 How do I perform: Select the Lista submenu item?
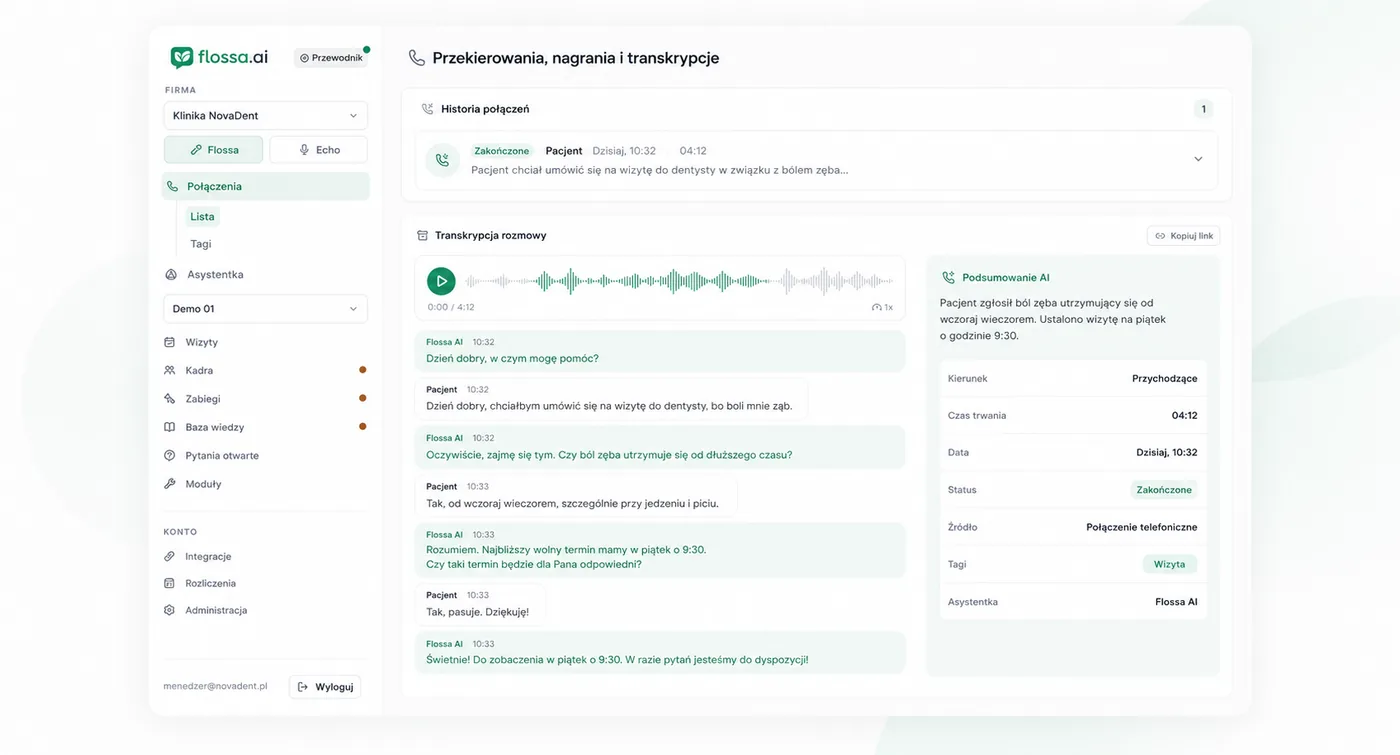(x=202, y=216)
